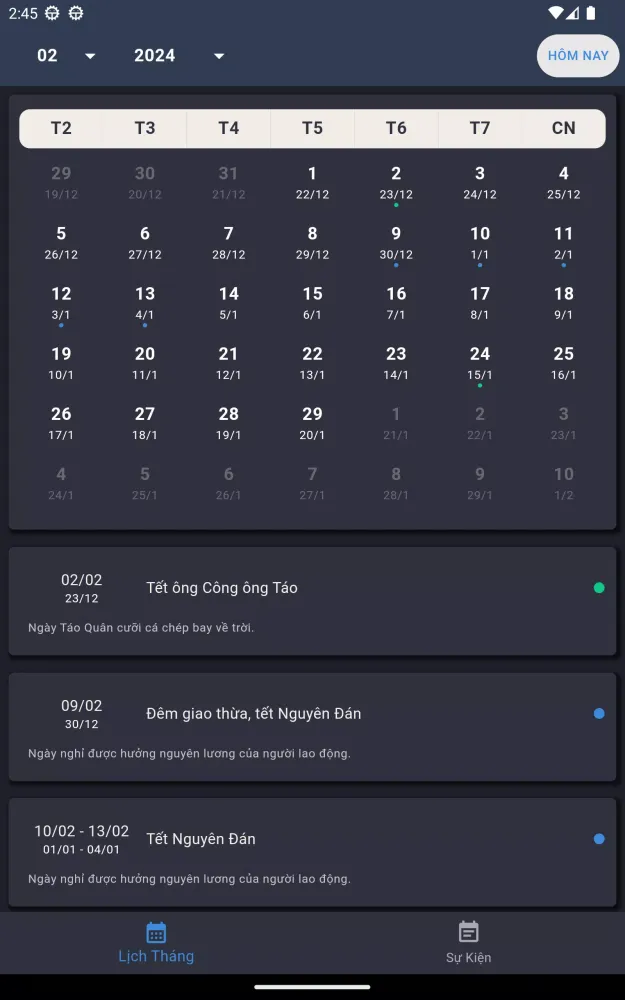Expand the month dropdown arrow next to 02
The image size is (625, 1000).
pyautogui.click(x=90, y=56)
